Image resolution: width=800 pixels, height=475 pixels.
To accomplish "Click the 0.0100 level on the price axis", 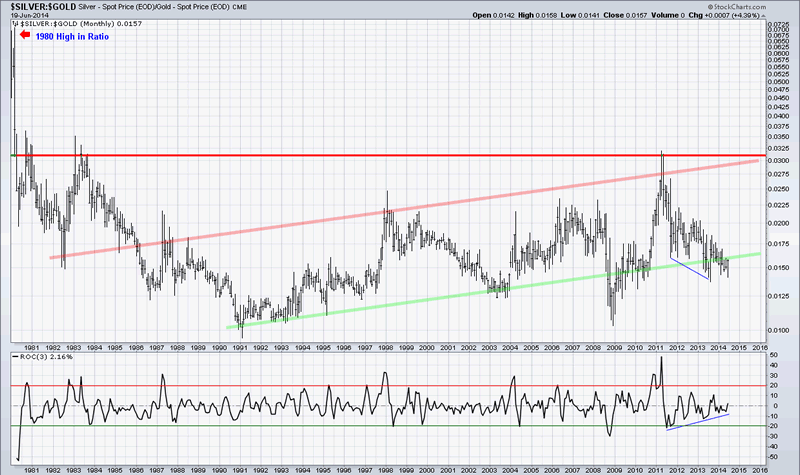I will 776,331.
